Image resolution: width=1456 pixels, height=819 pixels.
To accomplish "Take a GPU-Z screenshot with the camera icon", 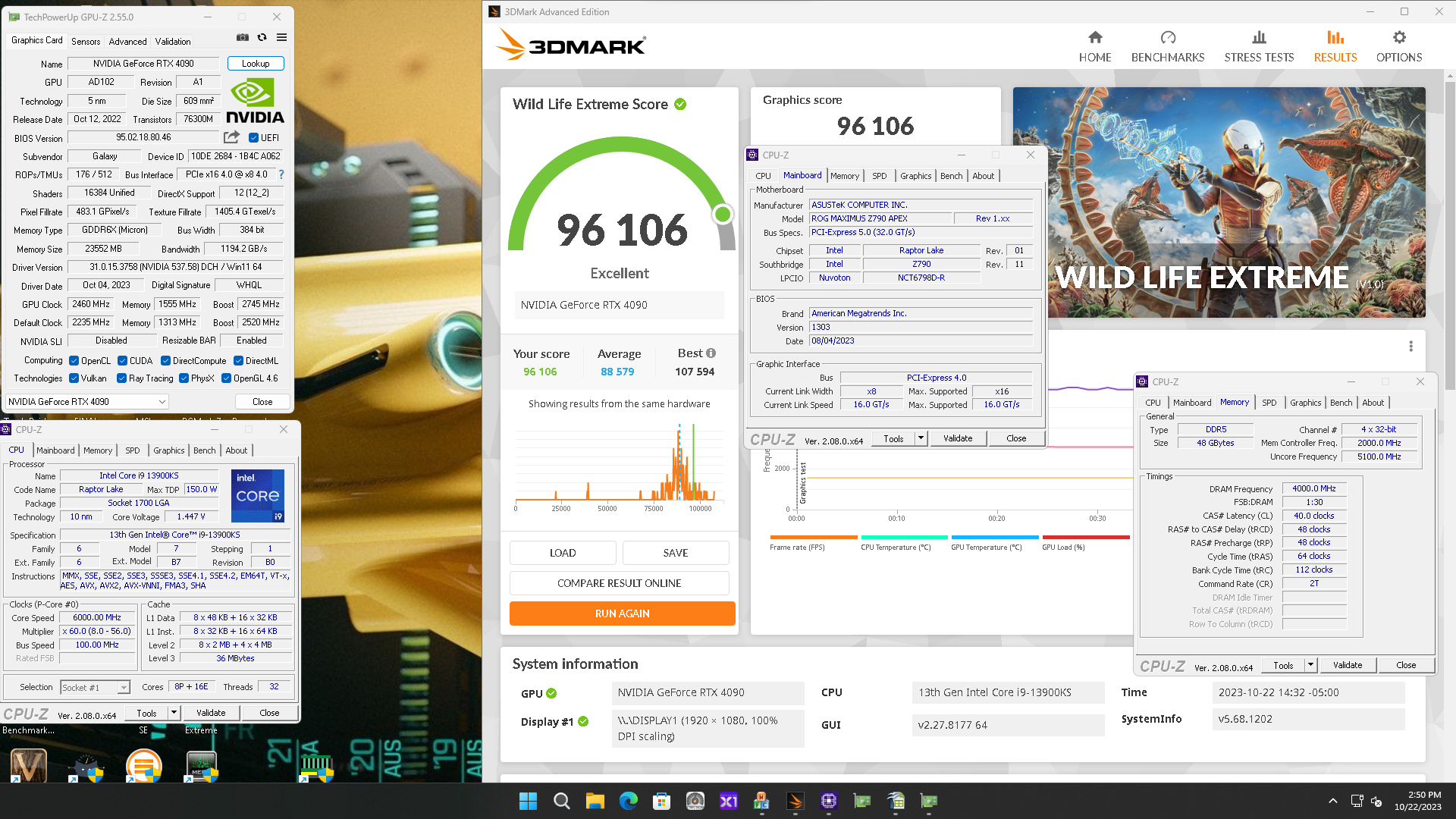I will [x=243, y=38].
